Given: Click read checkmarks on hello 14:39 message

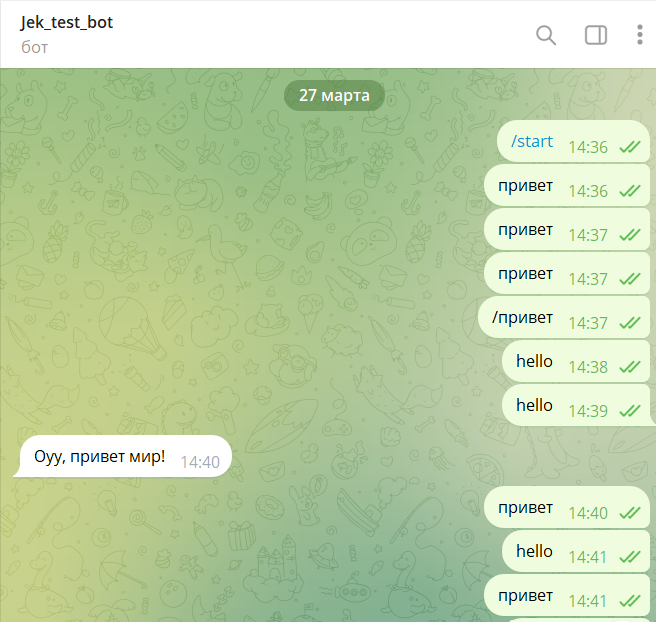Looking at the screenshot, I should [630, 411].
